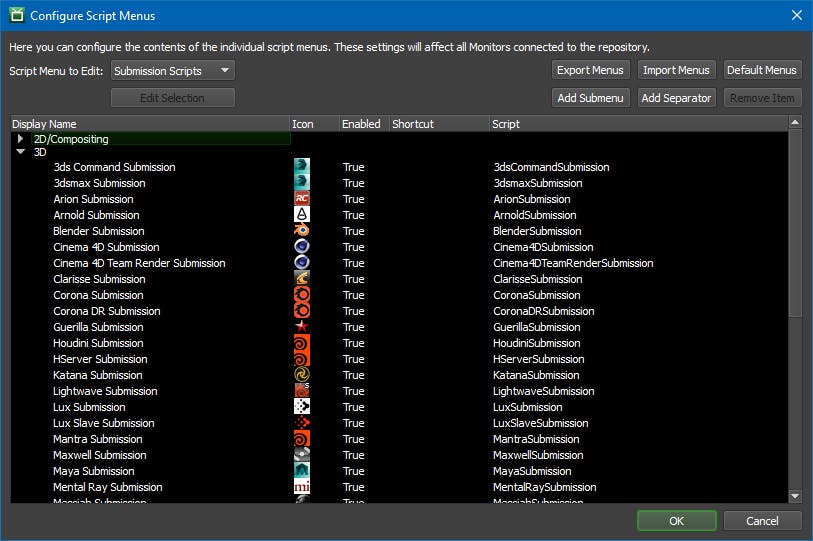The image size is (813, 541).
Task: Click the Arion Submission RC icon
Action: tap(302, 198)
